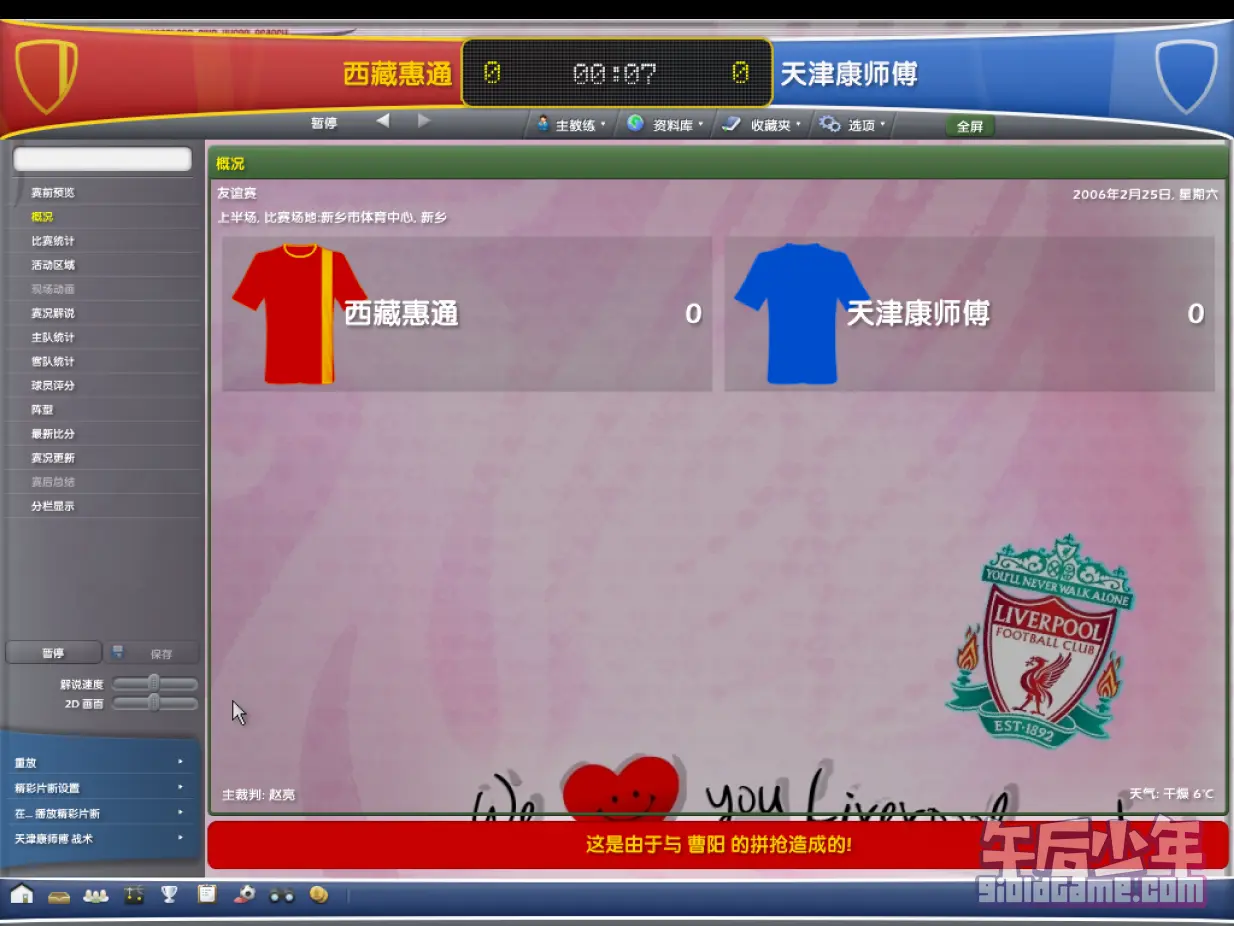Click the back arrow in top toolbar
This screenshot has width=1234, height=926.
(x=383, y=121)
